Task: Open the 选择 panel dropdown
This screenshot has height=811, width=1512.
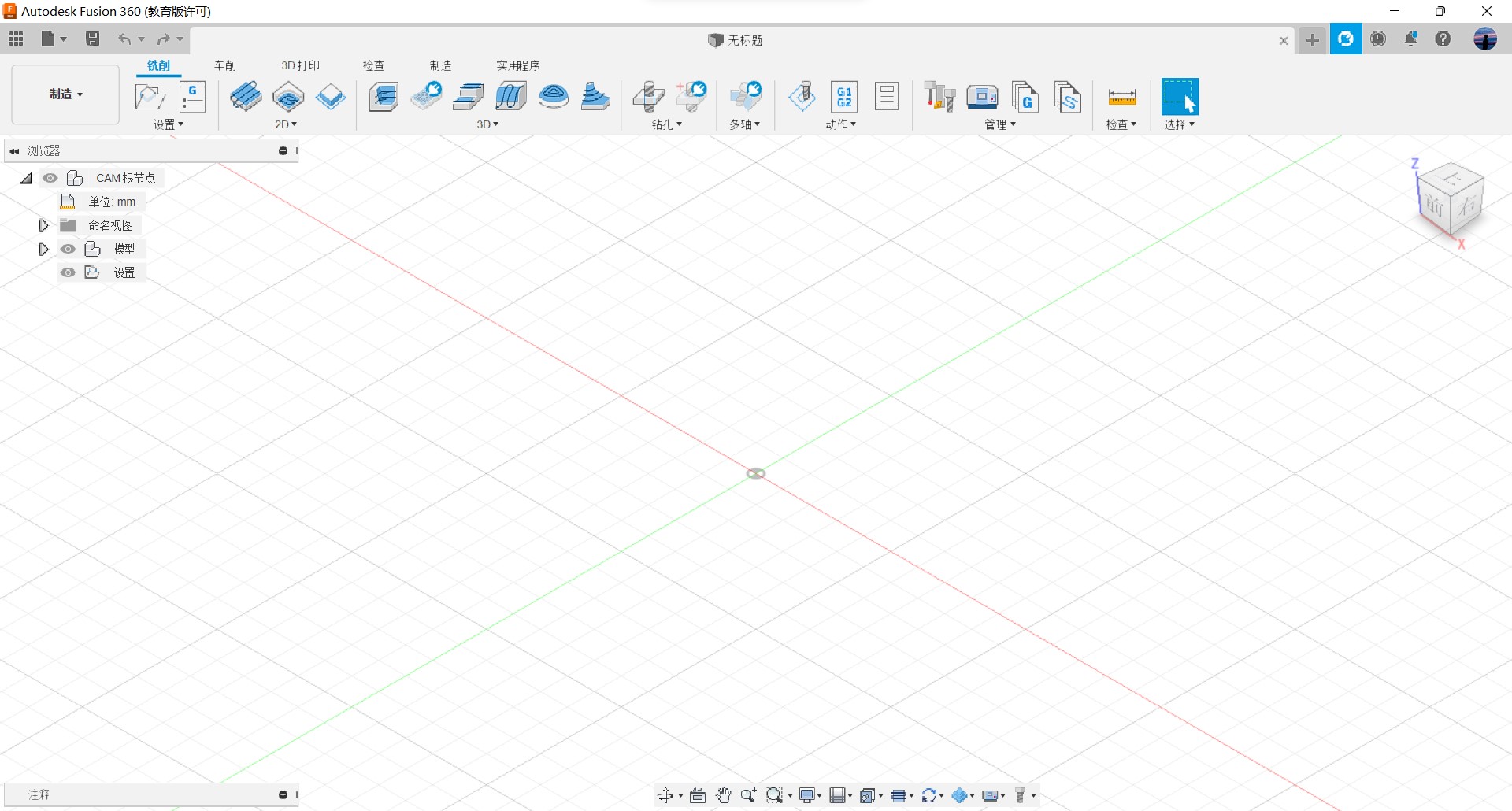Action: pyautogui.click(x=1180, y=124)
